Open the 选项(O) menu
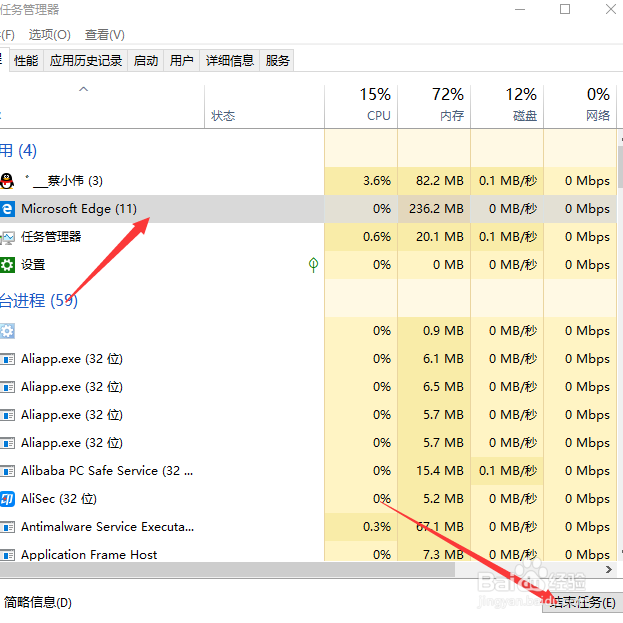This screenshot has height=623, width=623. pos(49,35)
